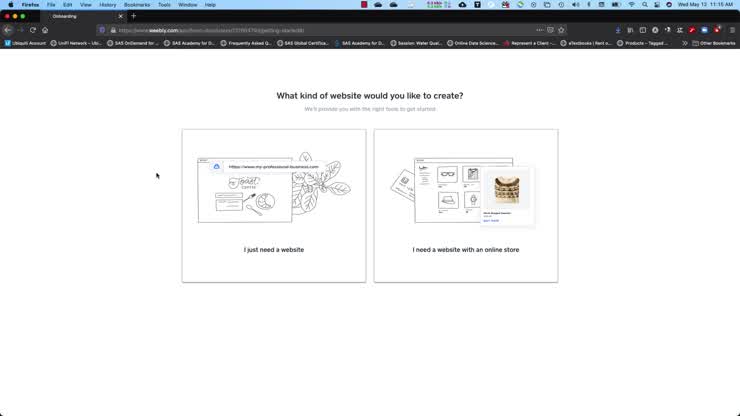Open the Frequently Asked Q... bookmark
Viewport: 740px width, 416px height.
(247, 43)
